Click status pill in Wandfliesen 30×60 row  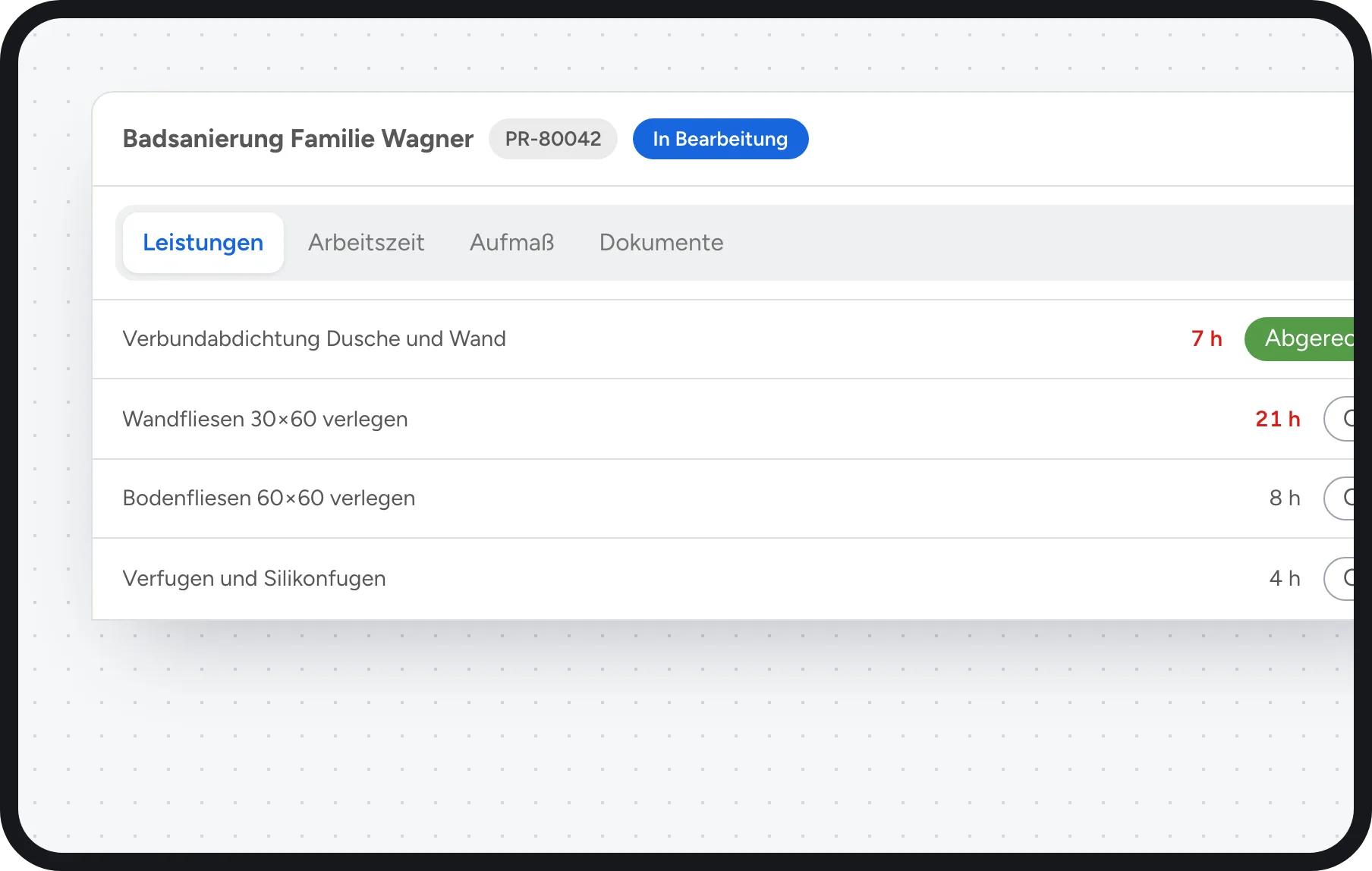tap(1339, 419)
